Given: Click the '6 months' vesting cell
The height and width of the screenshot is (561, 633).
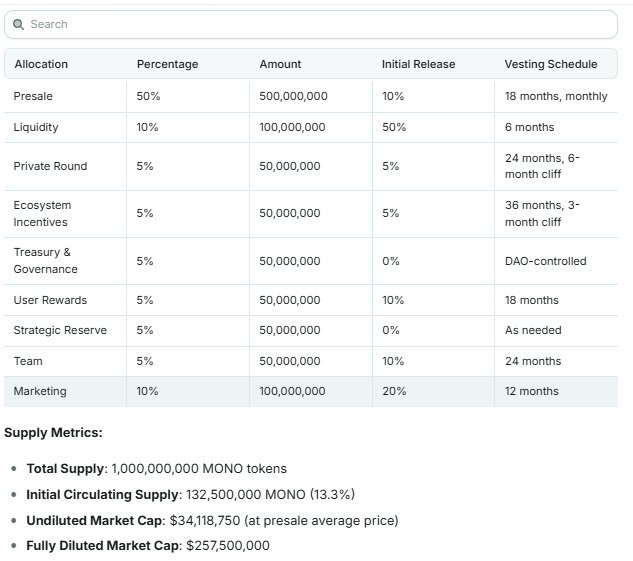Looking at the screenshot, I should [x=556, y=127].
